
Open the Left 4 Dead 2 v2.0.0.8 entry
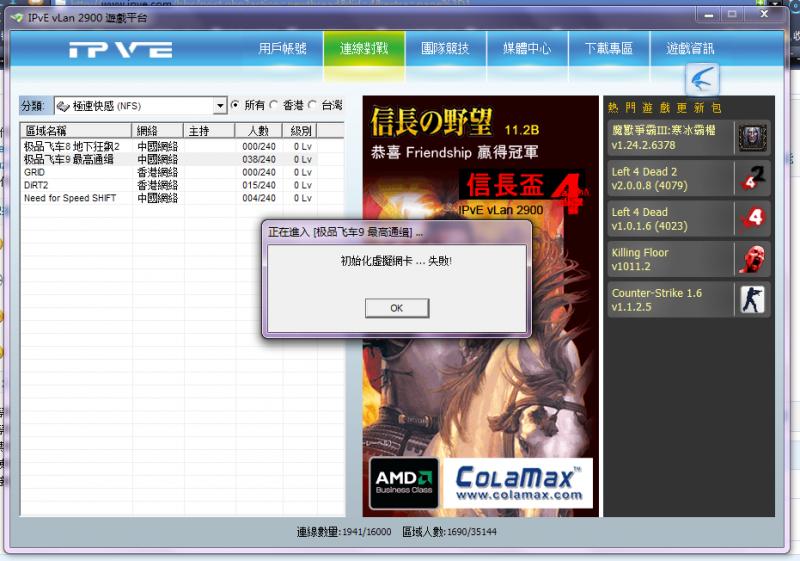[x=688, y=178]
